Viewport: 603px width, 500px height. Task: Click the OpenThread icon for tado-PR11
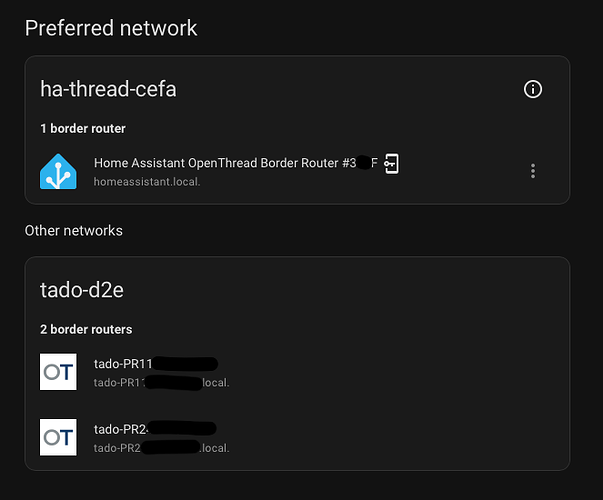58,372
